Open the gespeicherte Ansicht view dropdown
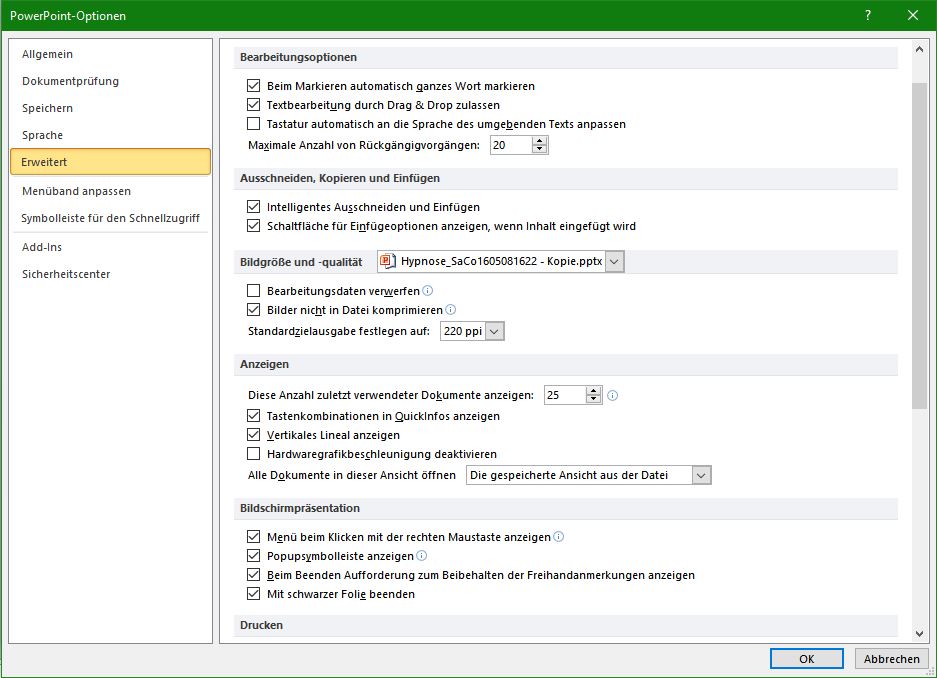 [x=701, y=476]
